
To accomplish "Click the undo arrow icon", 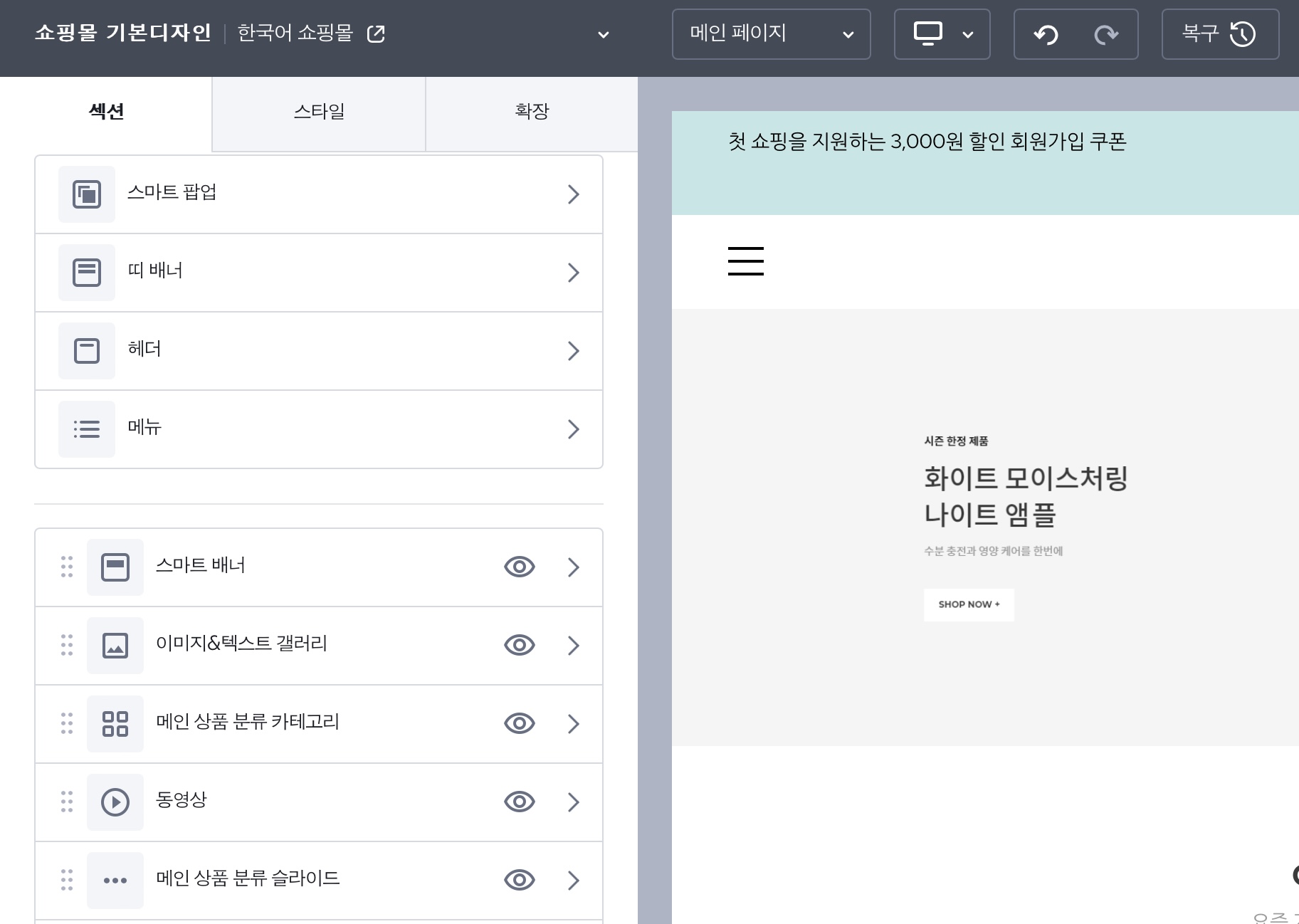I will click(x=1046, y=34).
